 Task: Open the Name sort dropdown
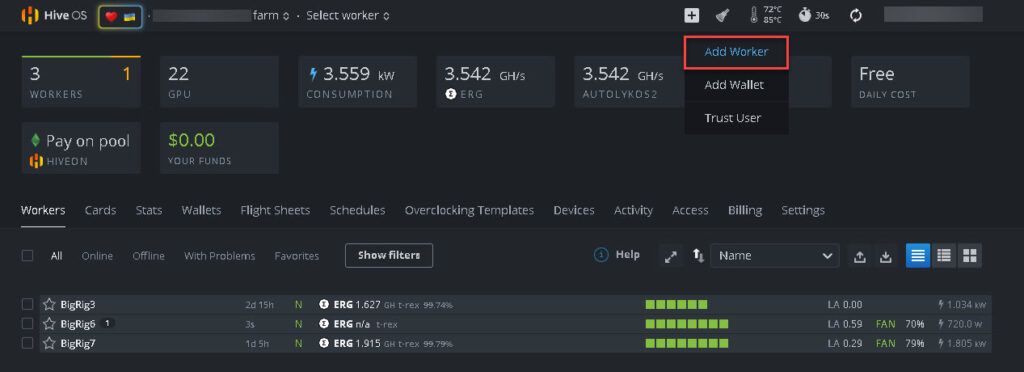(775, 256)
